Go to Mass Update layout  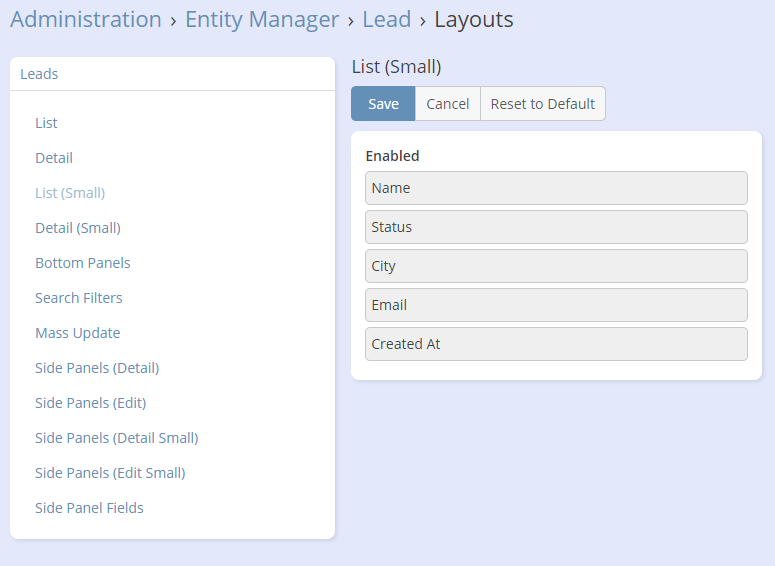click(x=78, y=333)
